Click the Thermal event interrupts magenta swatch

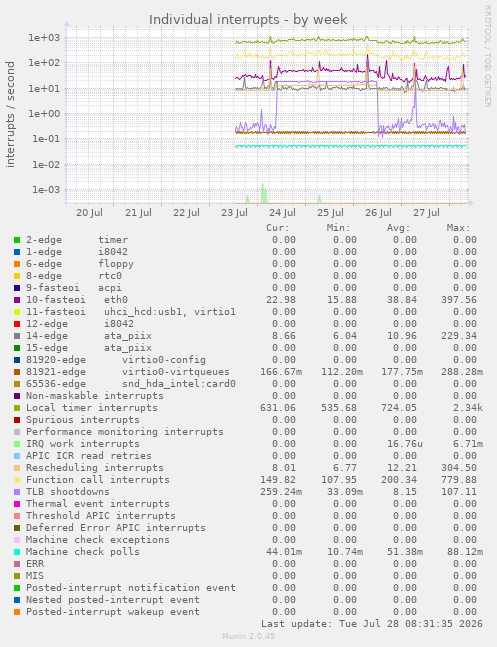coord(17,504)
